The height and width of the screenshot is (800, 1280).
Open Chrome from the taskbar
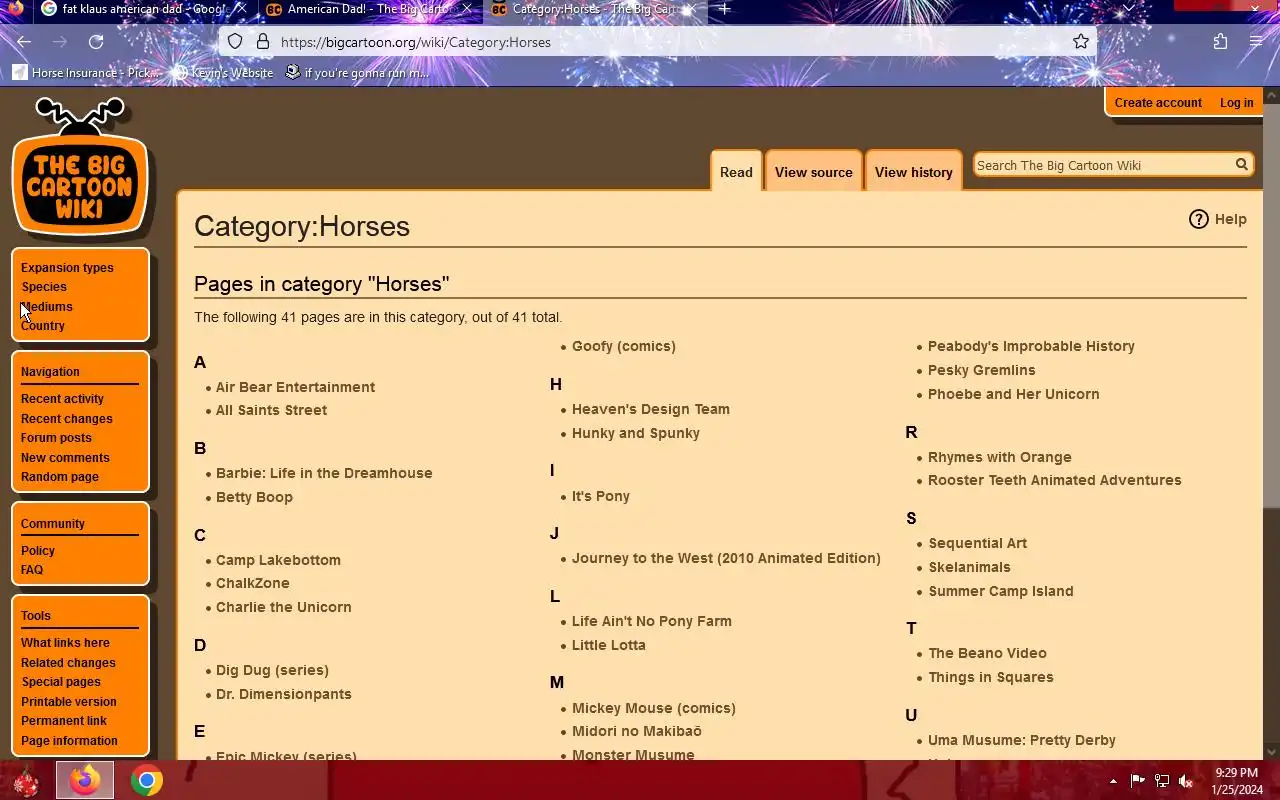146,780
